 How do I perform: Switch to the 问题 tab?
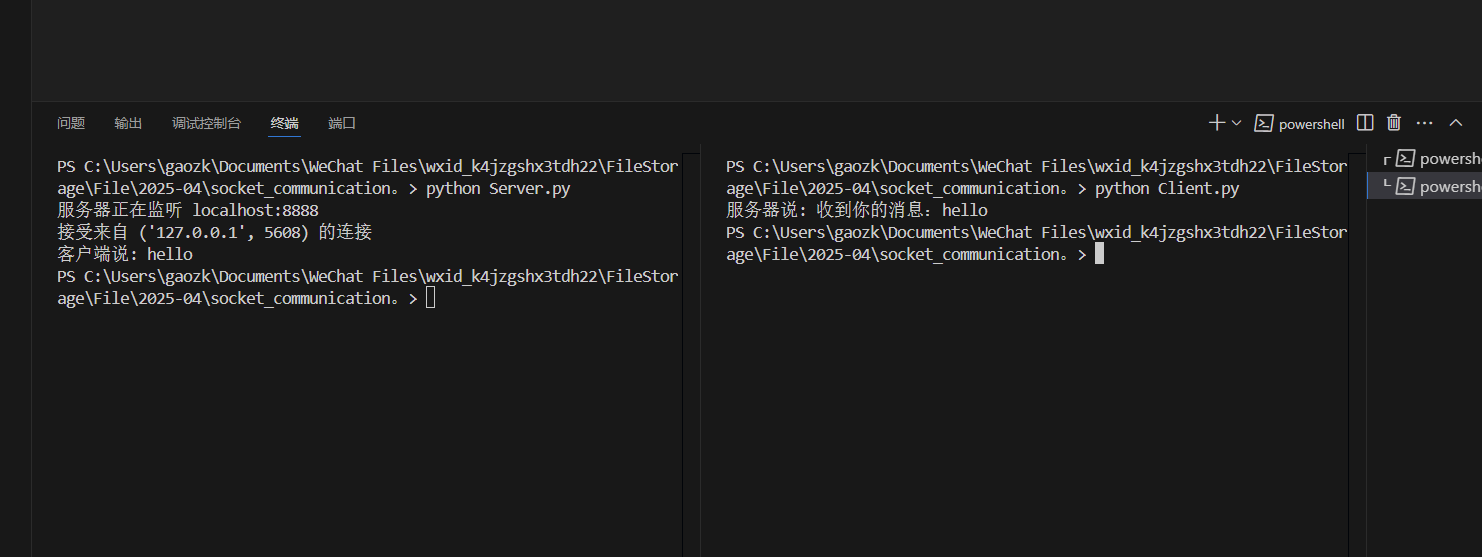point(71,123)
